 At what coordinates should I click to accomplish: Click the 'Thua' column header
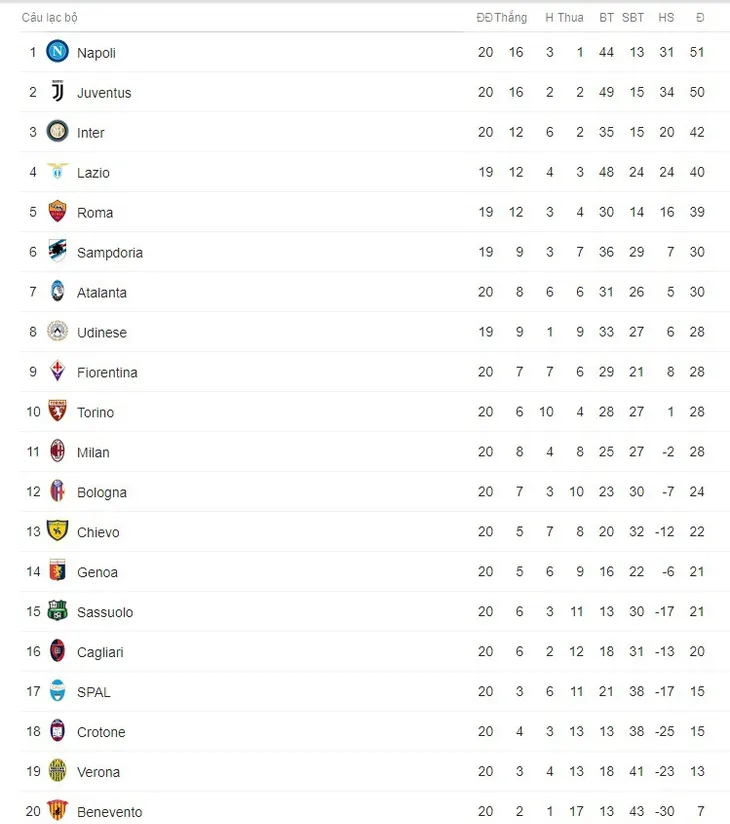pyautogui.click(x=571, y=17)
